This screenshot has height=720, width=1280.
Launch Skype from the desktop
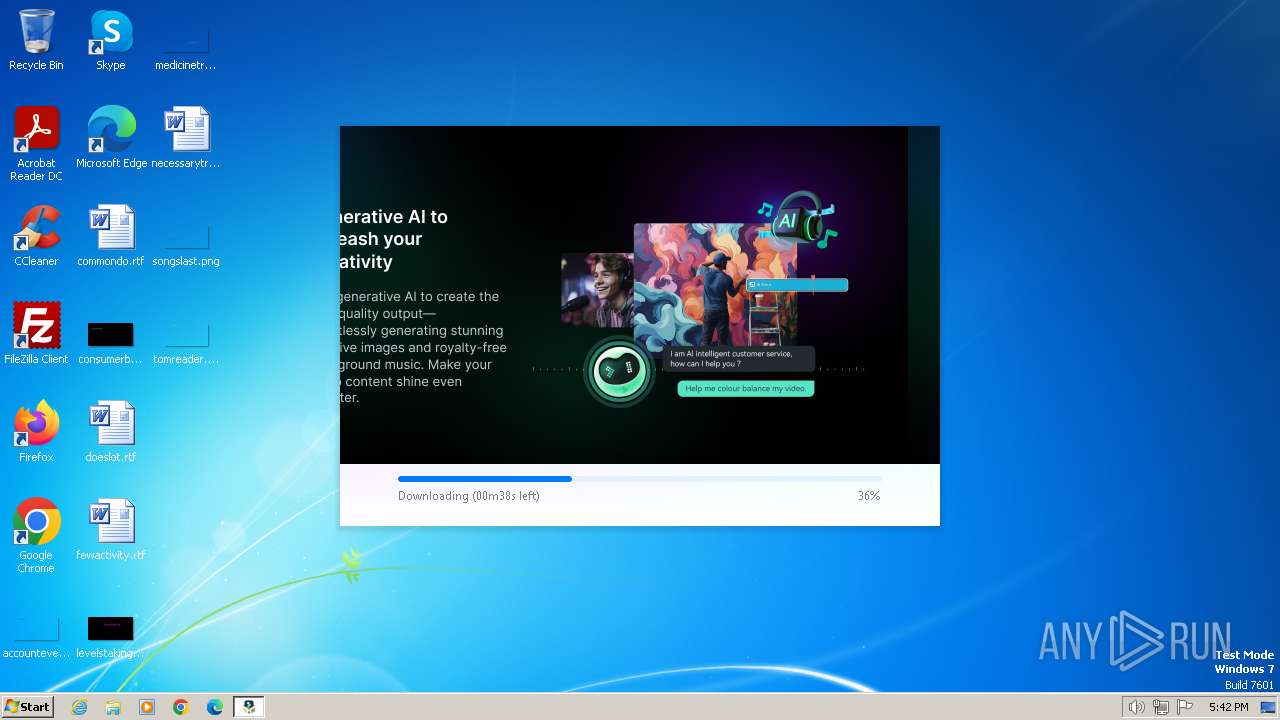click(111, 40)
